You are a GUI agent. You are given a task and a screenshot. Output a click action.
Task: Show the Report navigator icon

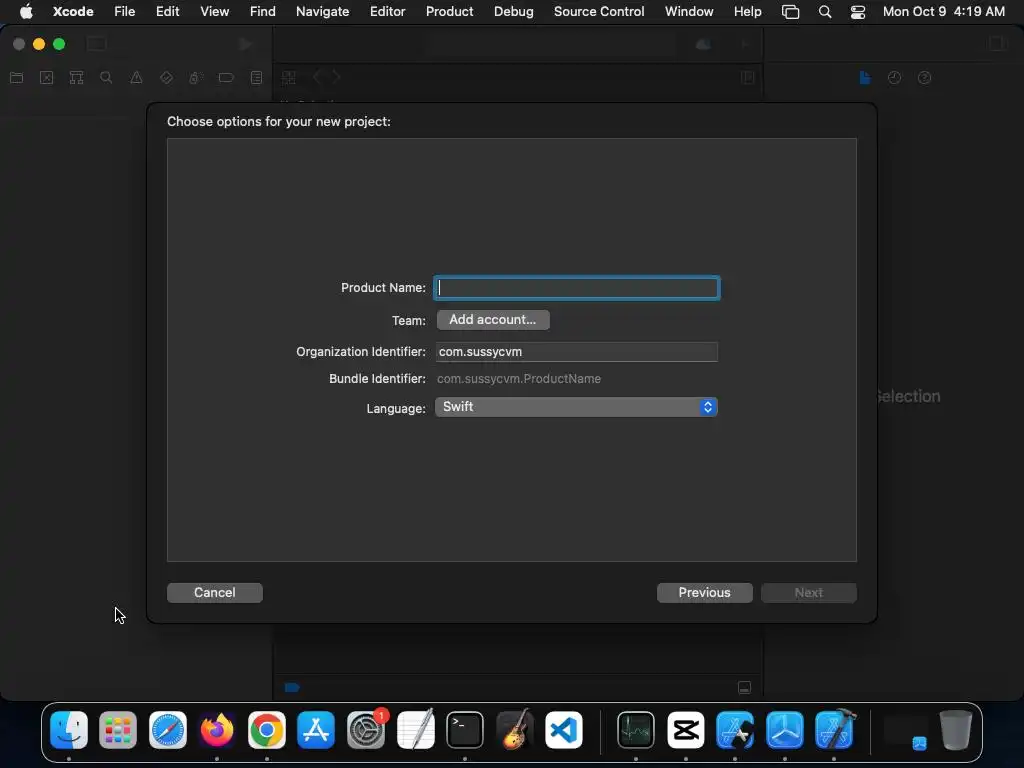pos(257,78)
